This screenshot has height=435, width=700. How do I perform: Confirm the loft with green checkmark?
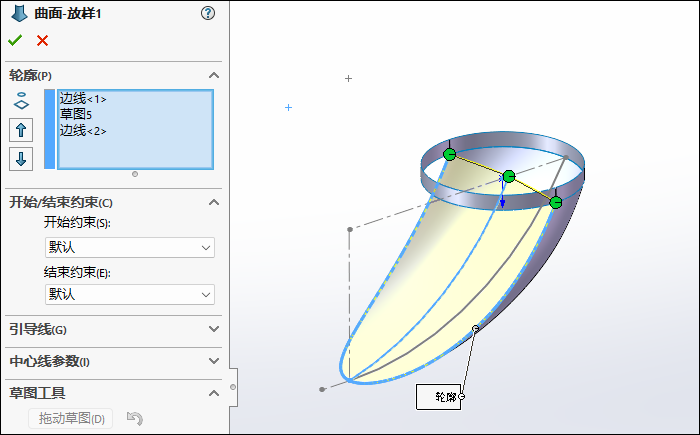15,41
